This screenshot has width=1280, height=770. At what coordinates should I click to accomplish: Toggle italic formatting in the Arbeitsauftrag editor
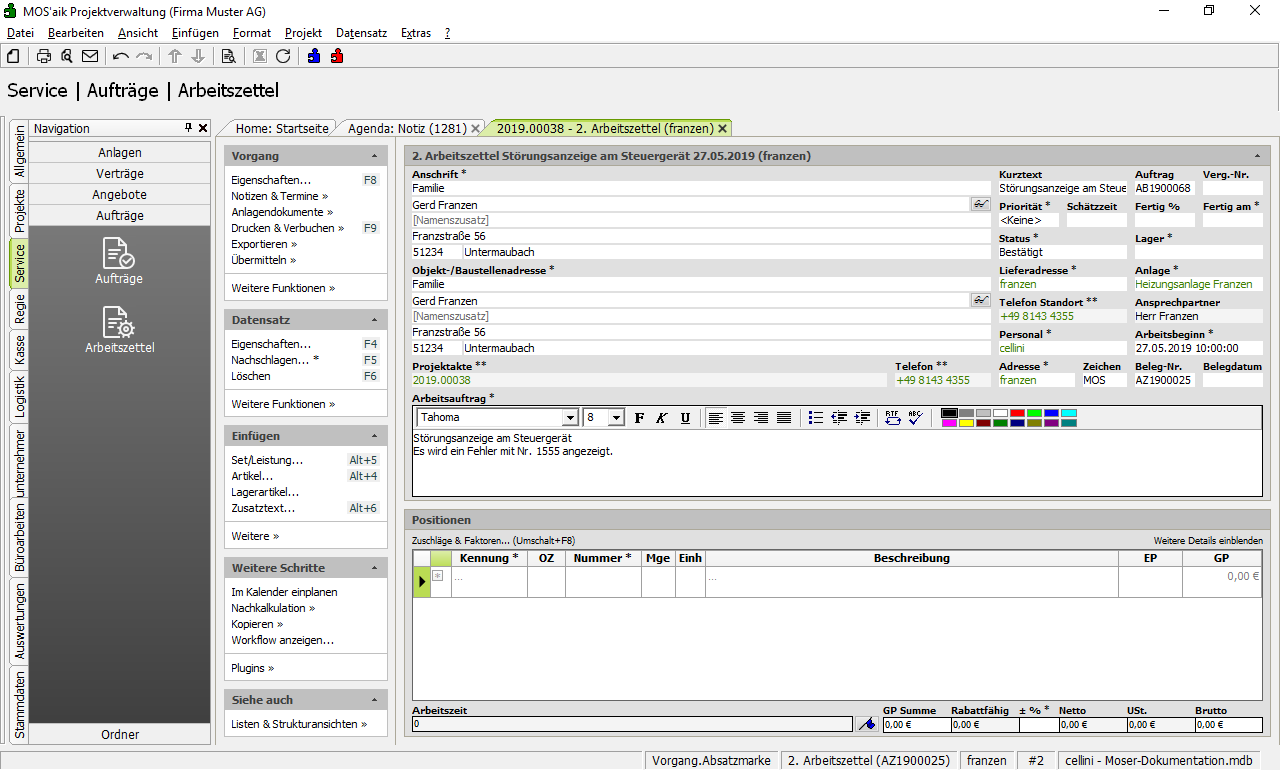[x=662, y=418]
